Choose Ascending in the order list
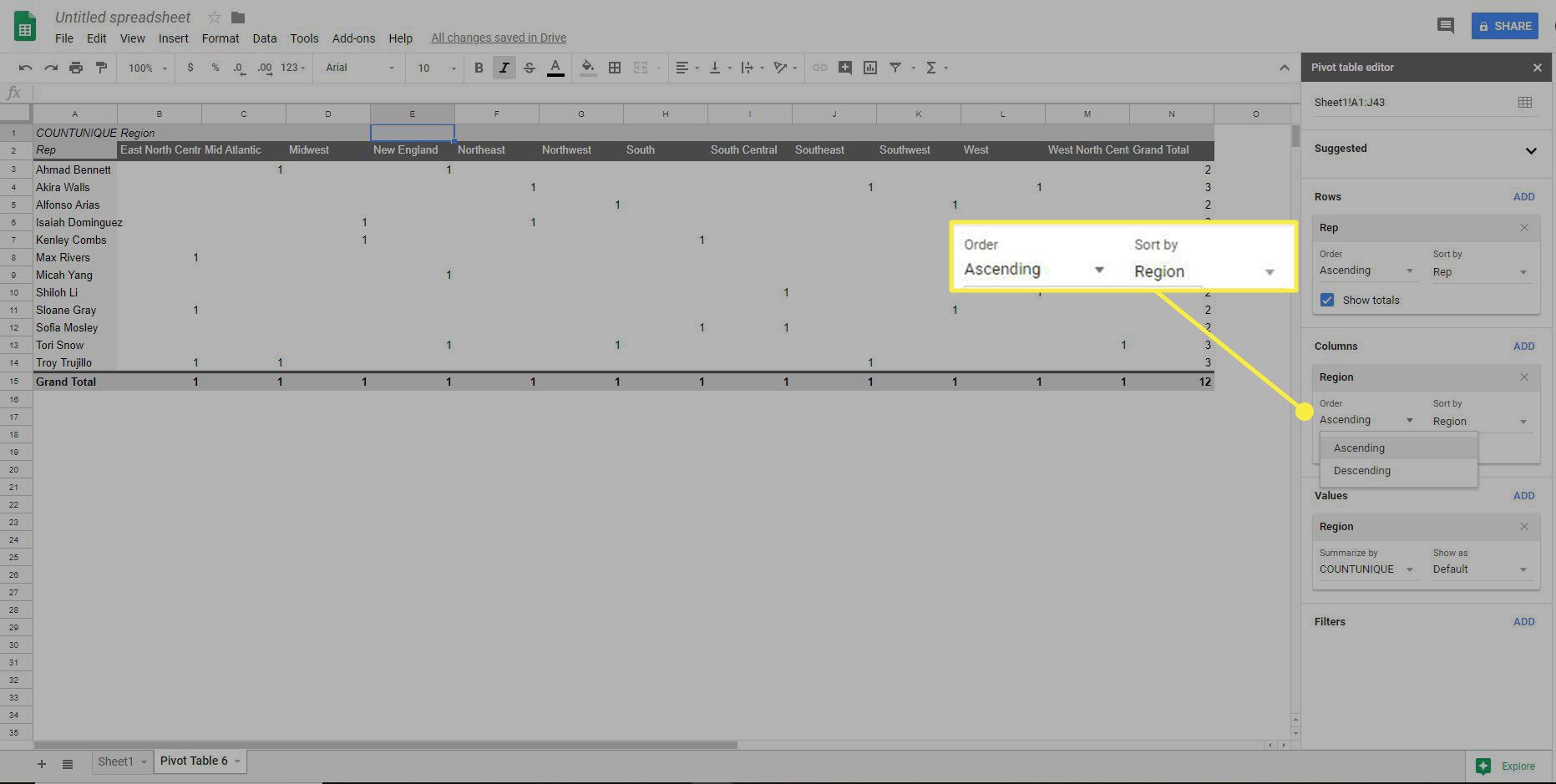Viewport: 1556px width, 784px height. click(1398, 448)
